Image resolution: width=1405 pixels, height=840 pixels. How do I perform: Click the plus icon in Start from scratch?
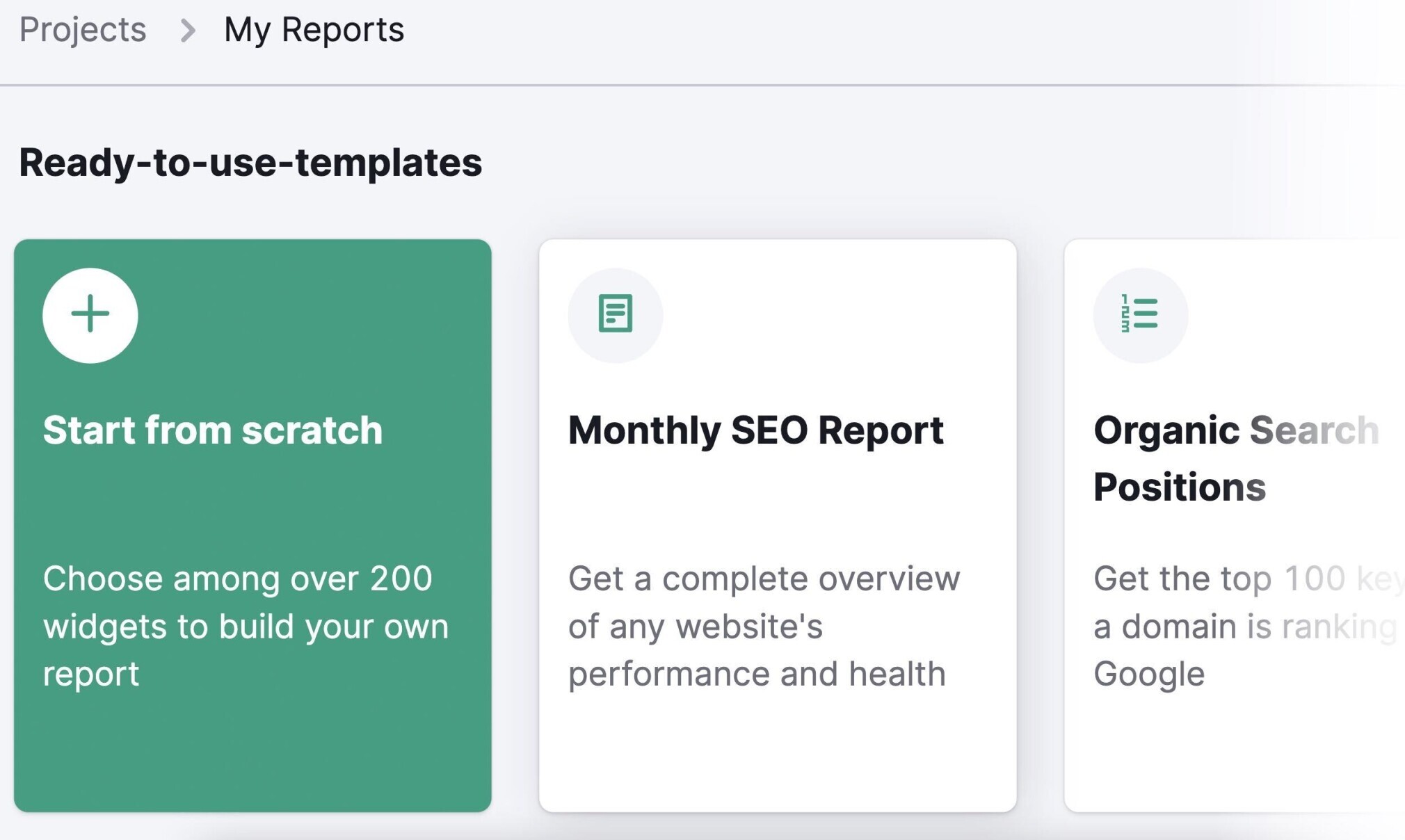[90, 315]
